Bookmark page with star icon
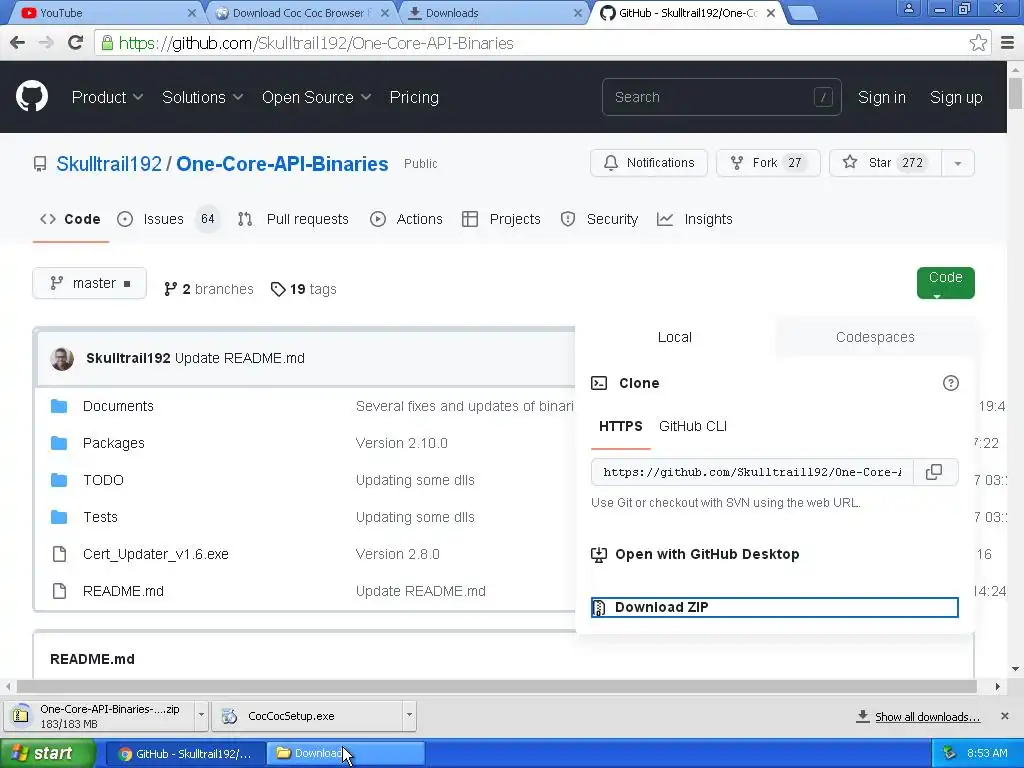 click(x=978, y=43)
